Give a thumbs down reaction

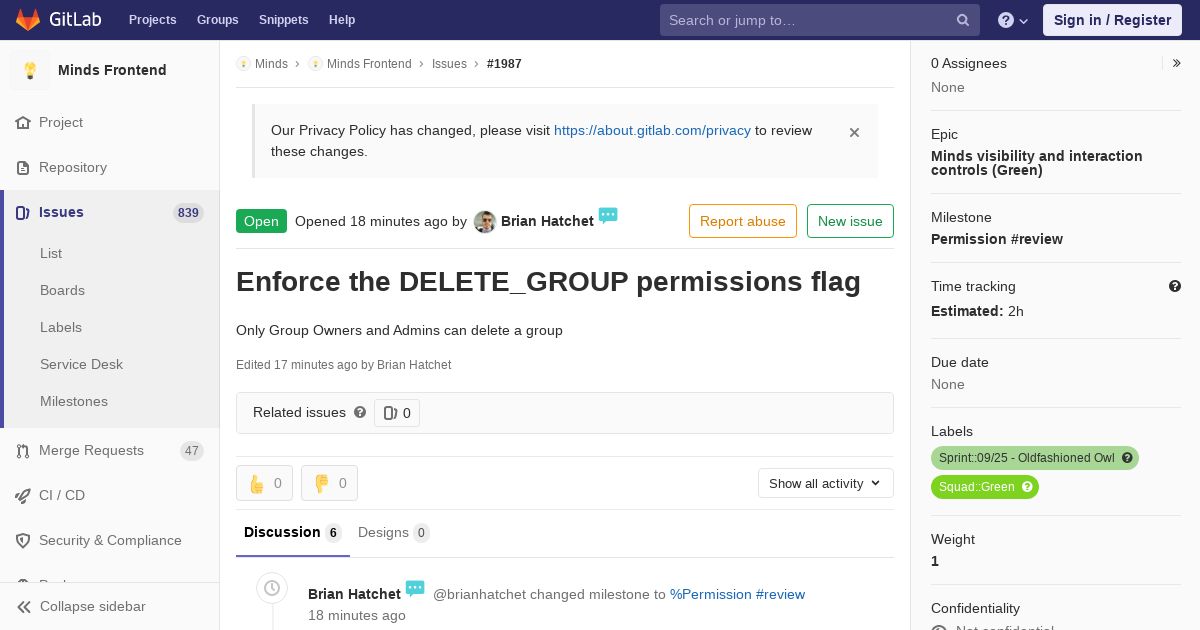coord(329,483)
